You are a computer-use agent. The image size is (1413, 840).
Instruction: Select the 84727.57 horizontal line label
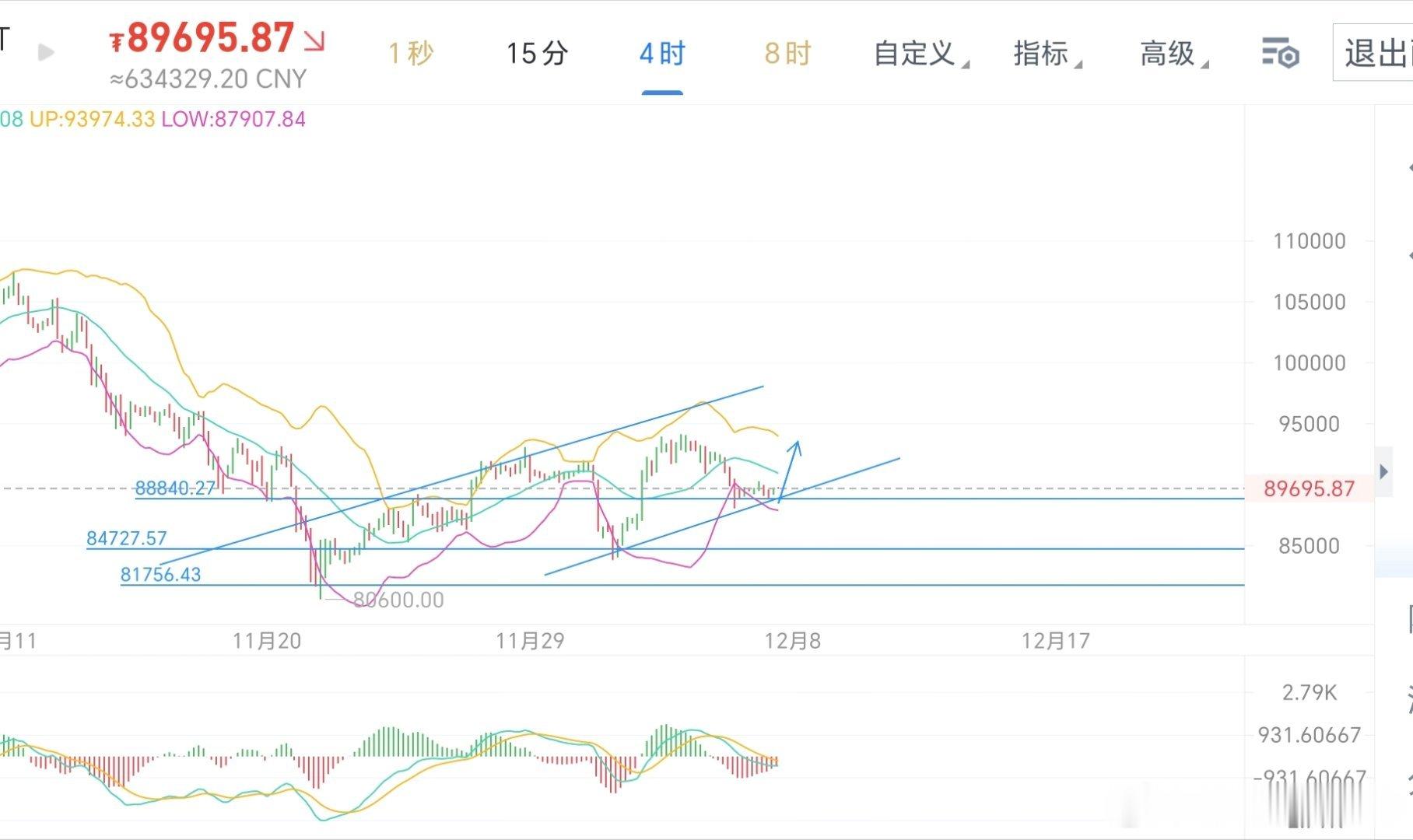click(x=127, y=538)
